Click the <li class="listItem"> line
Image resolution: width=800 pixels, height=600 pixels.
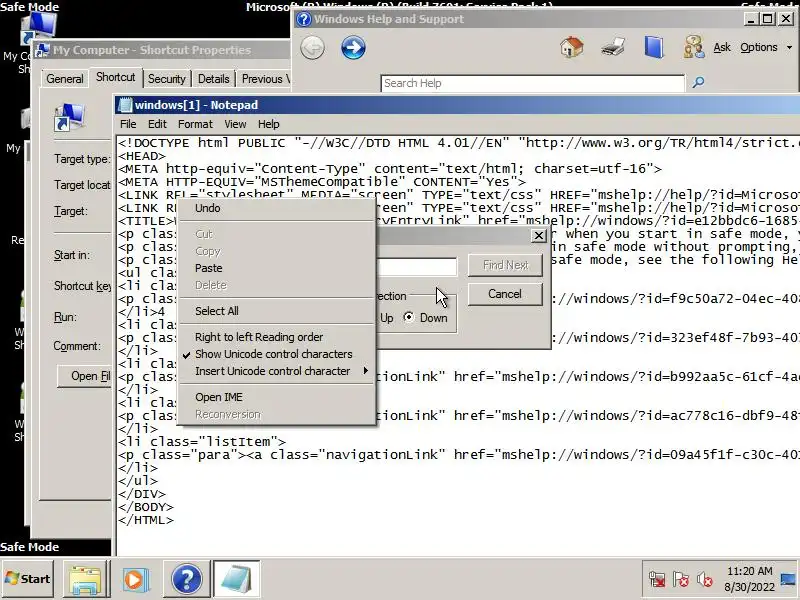[202, 442]
